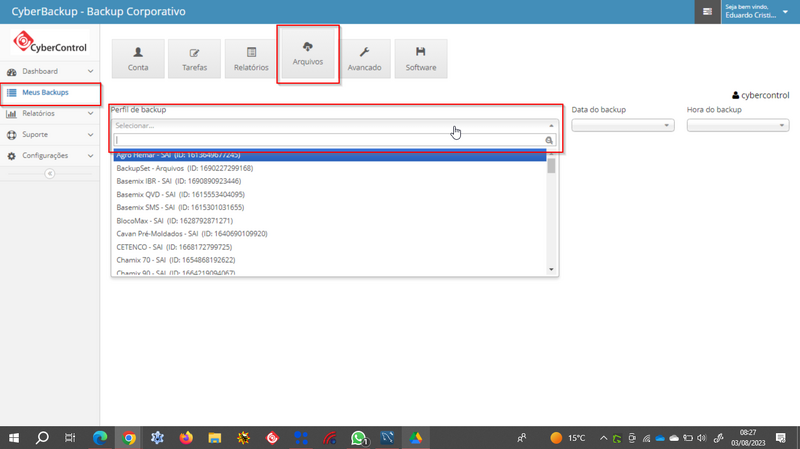This screenshot has width=800, height=449.
Task: Open Firefox from the taskbar
Action: point(186,438)
